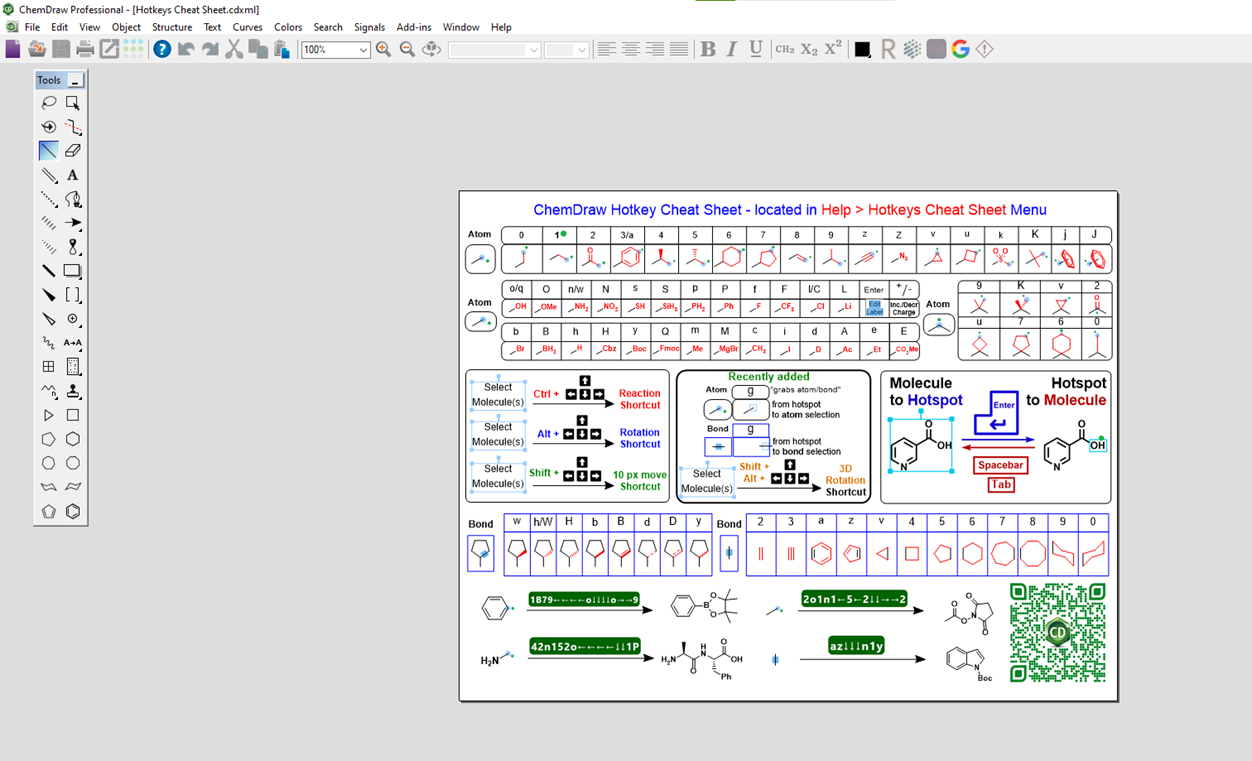Select the Acyclic Chain tool
Viewport: 1252px width, 761px height.
pos(48,391)
